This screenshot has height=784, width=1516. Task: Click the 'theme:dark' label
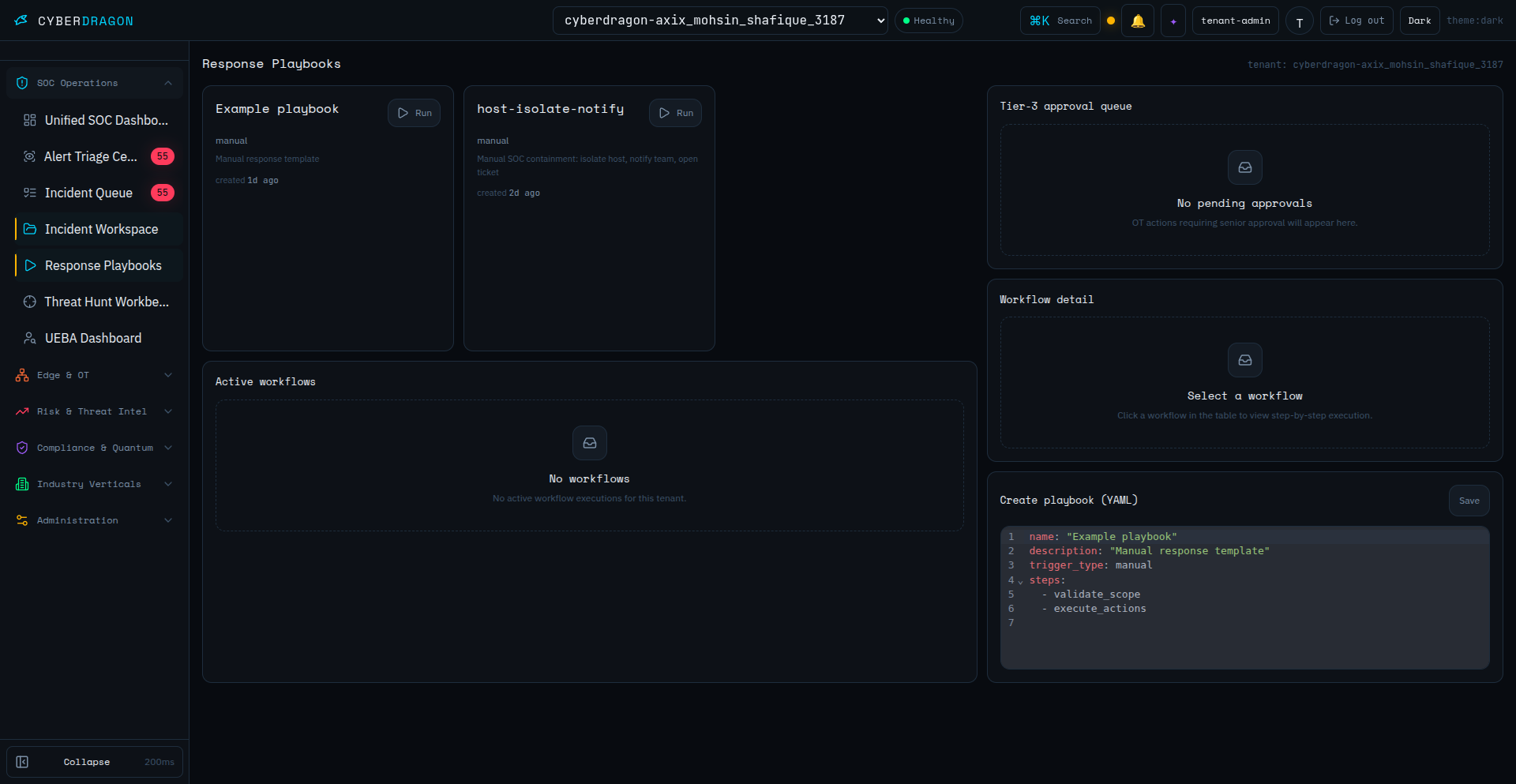click(1475, 21)
